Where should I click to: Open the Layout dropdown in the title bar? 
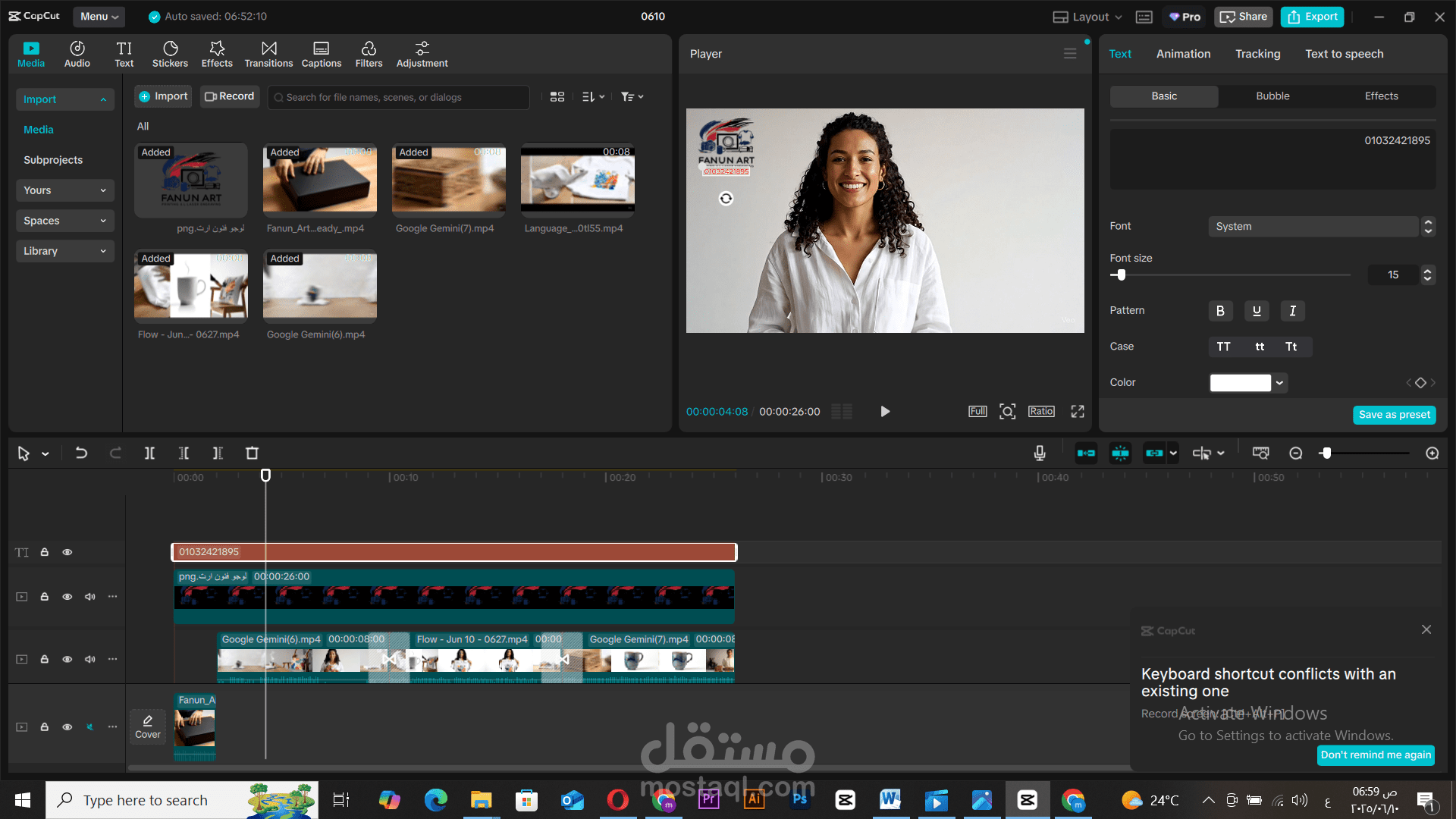[1087, 17]
